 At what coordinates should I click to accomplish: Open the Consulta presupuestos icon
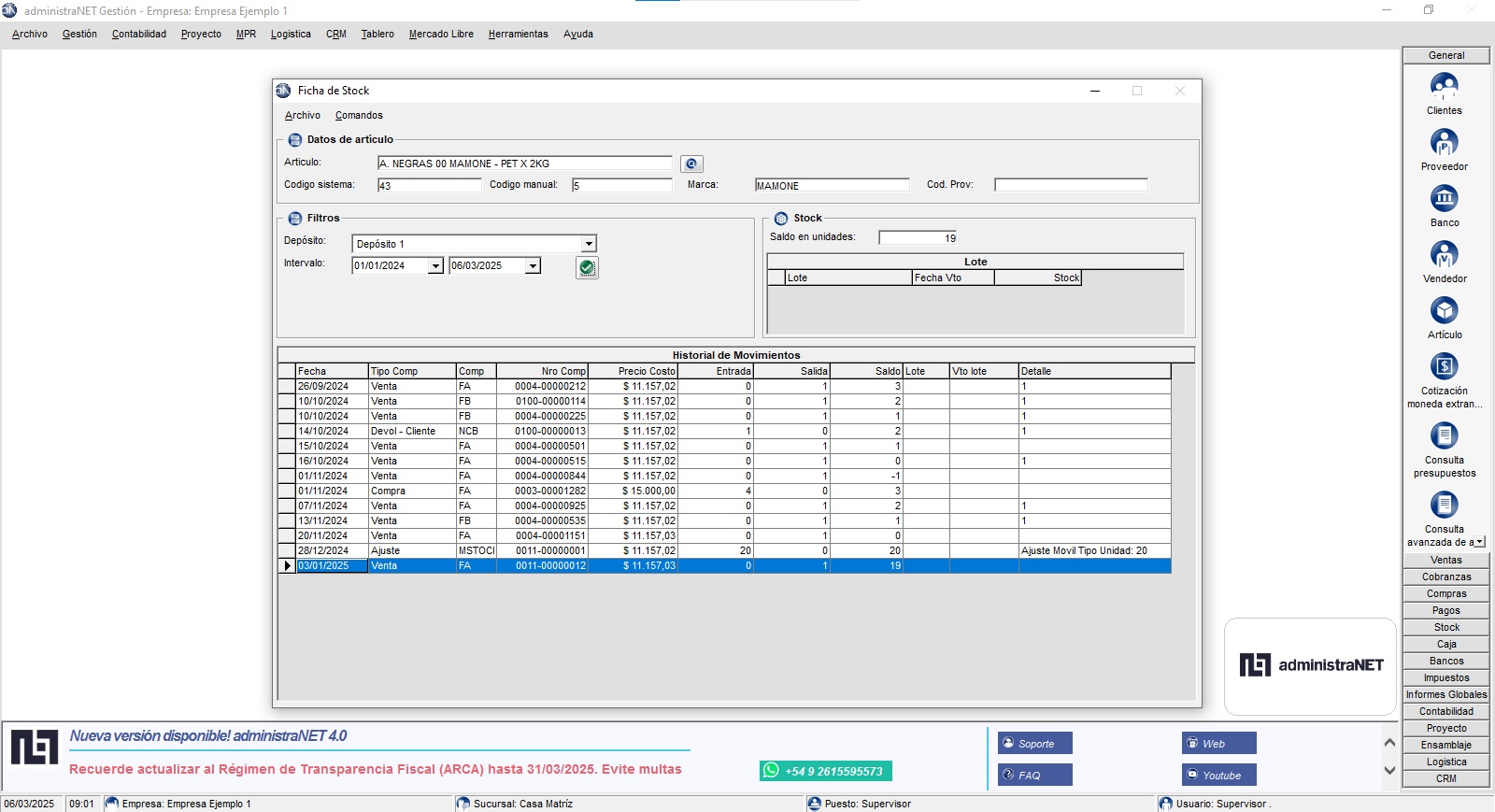[x=1444, y=436]
